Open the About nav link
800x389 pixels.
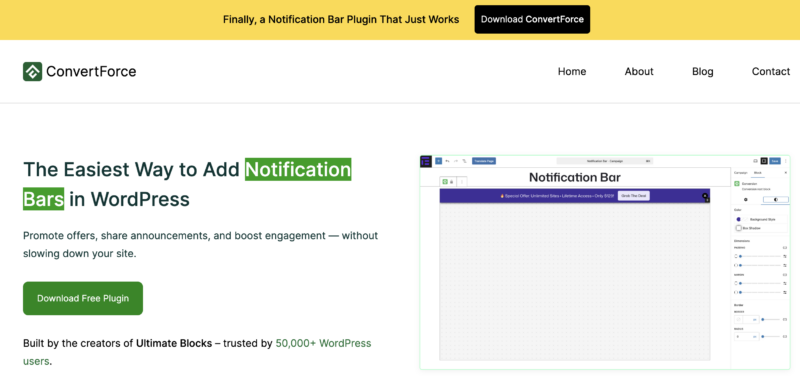pos(639,71)
